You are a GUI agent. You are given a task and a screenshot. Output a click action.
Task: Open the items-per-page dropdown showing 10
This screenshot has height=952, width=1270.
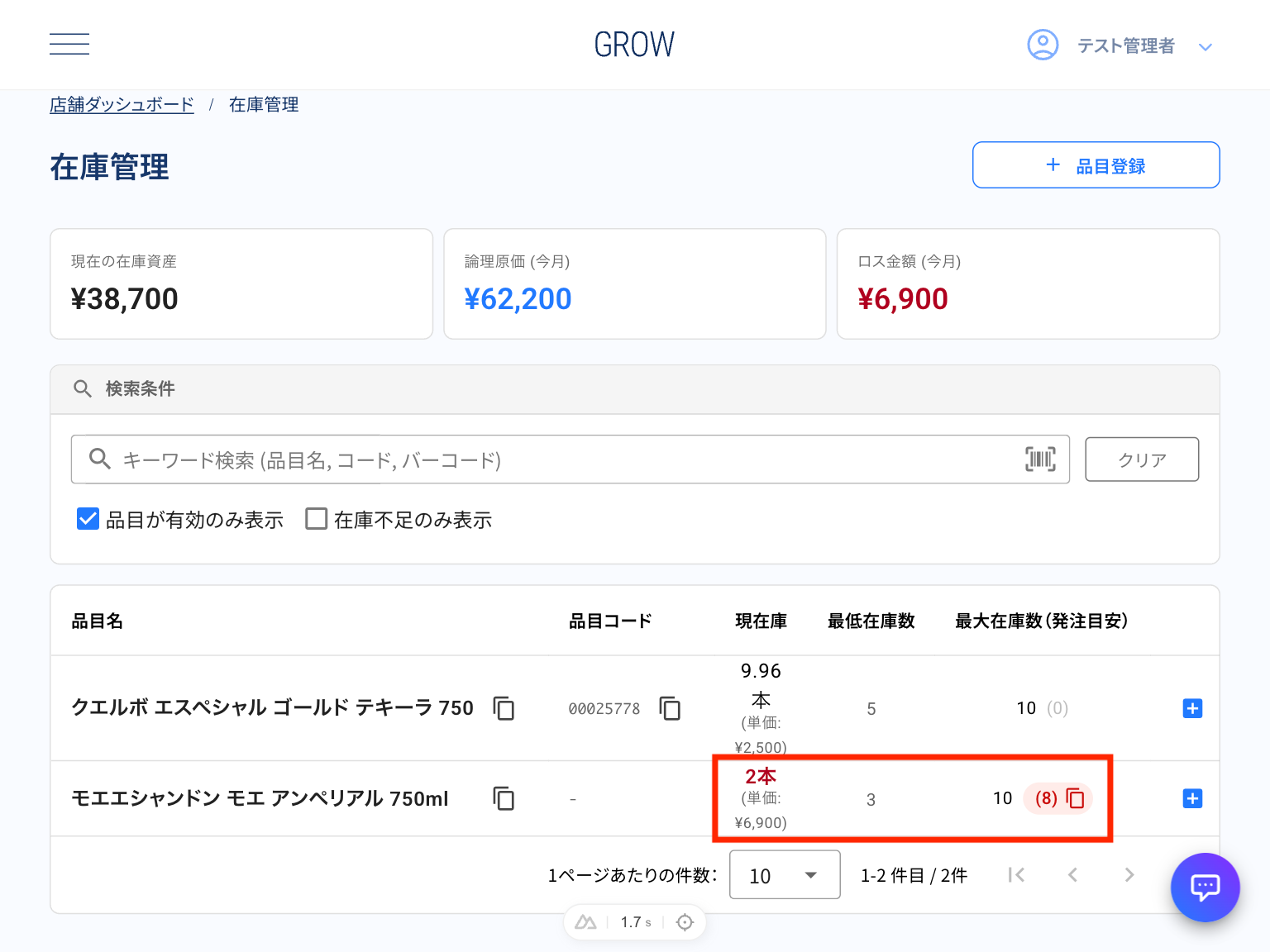(x=784, y=875)
